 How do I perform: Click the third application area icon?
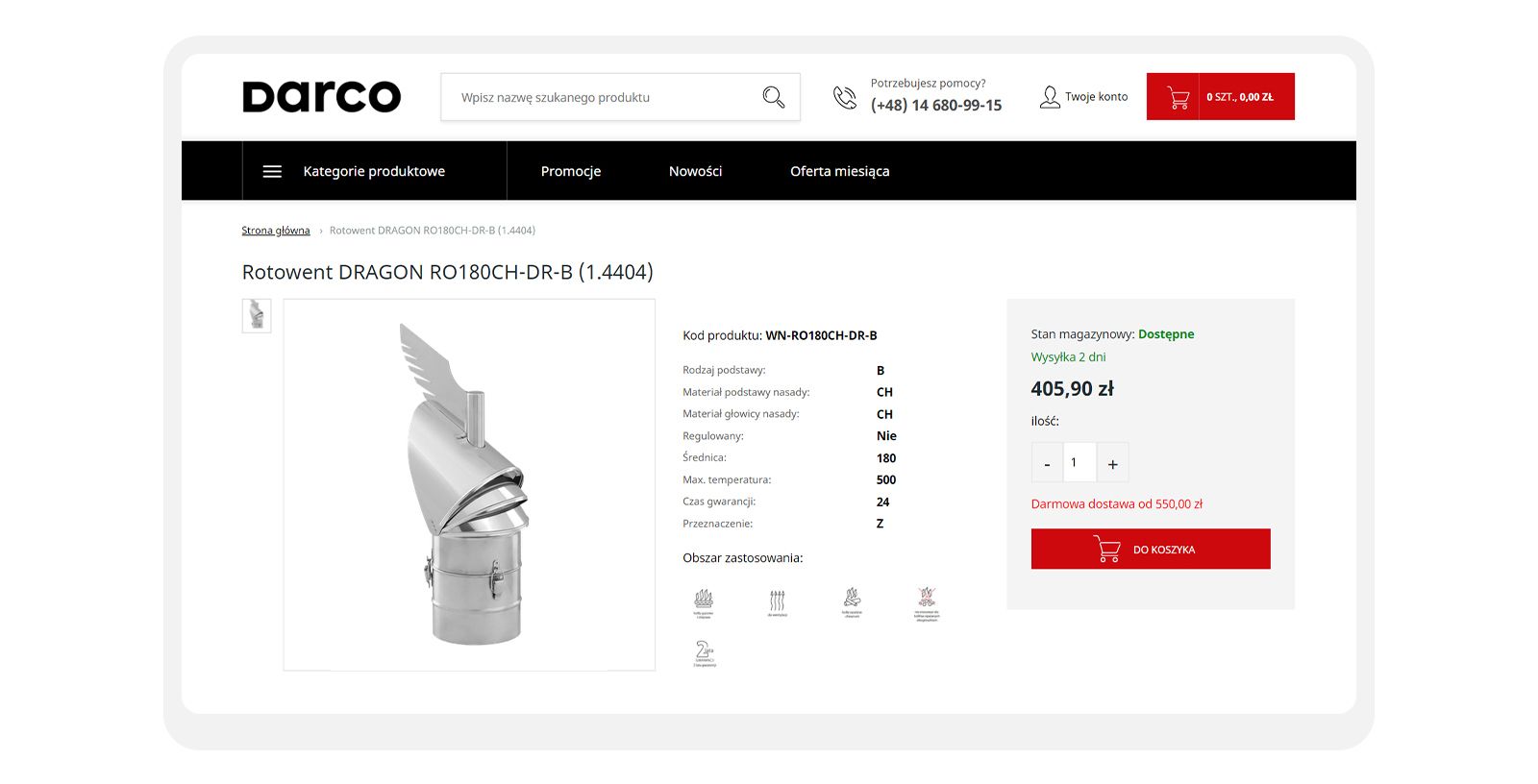pos(852,602)
